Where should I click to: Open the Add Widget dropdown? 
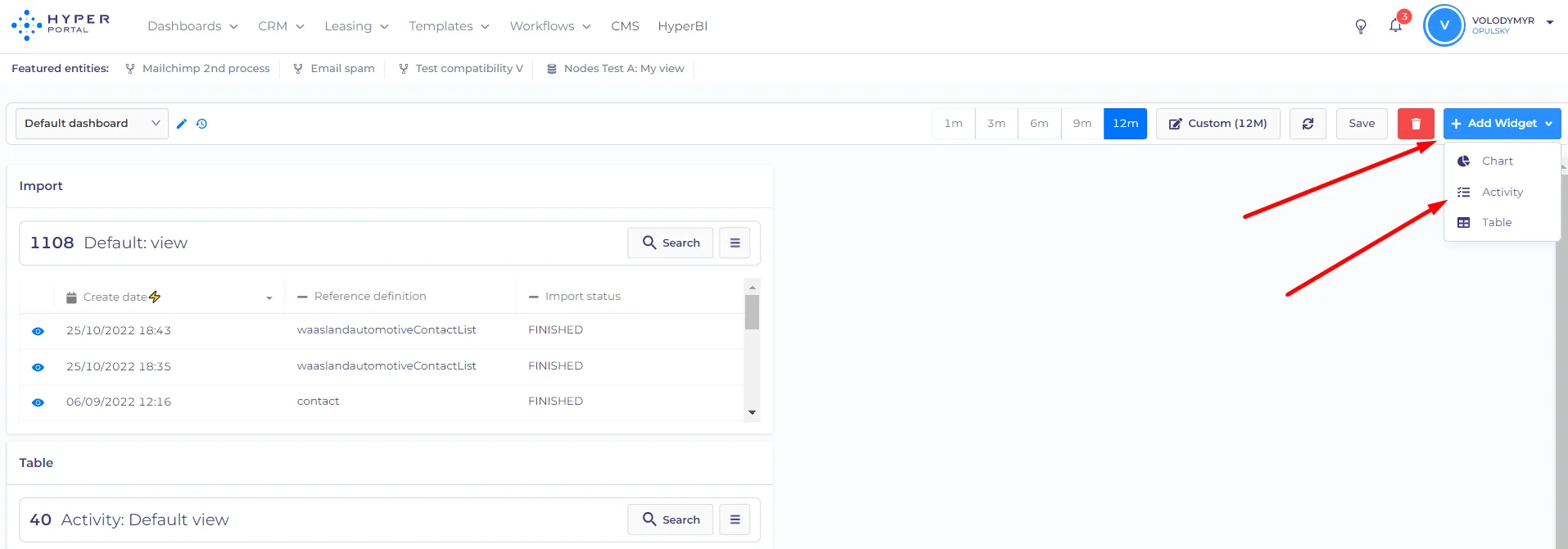point(1502,124)
